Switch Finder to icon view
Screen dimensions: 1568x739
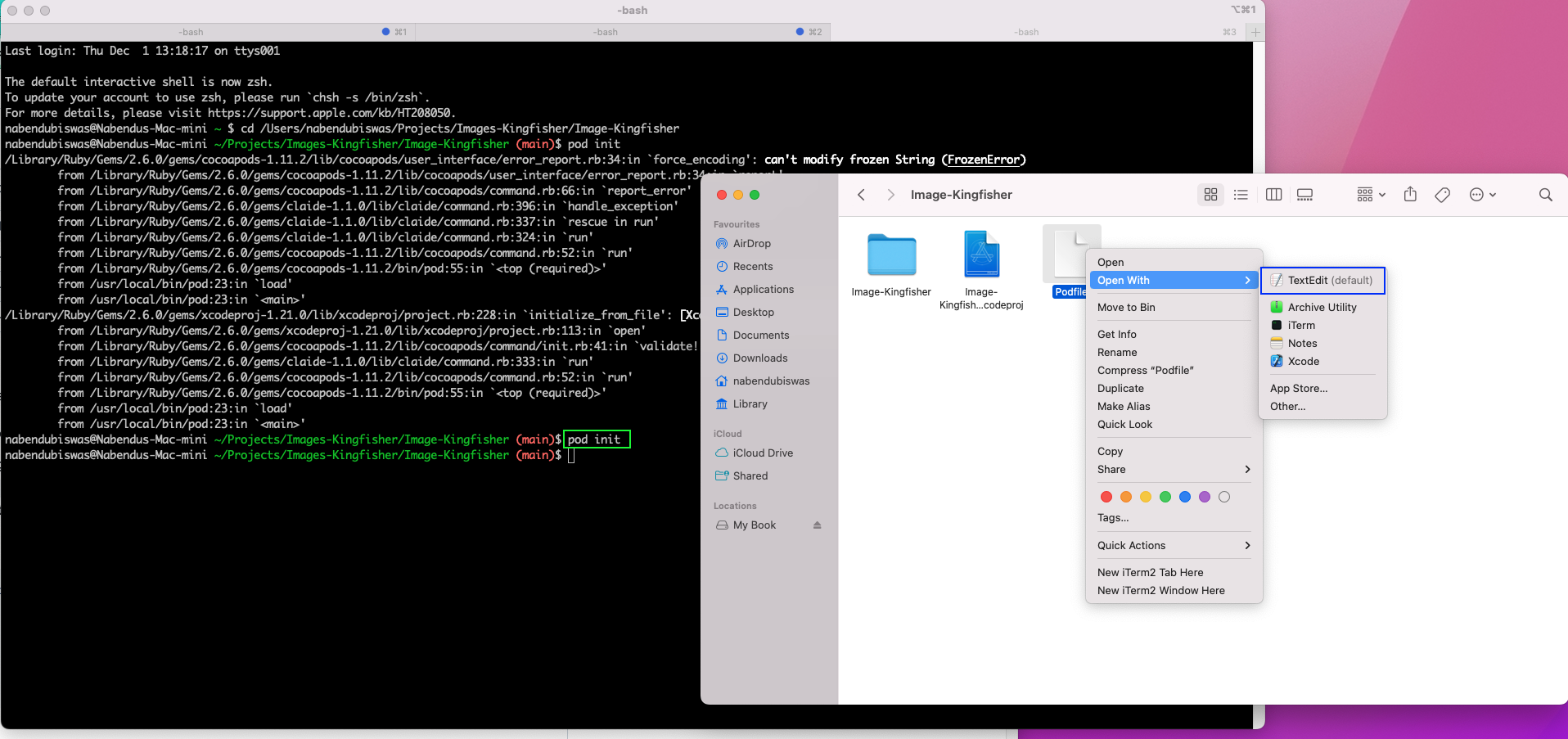(x=1210, y=195)
